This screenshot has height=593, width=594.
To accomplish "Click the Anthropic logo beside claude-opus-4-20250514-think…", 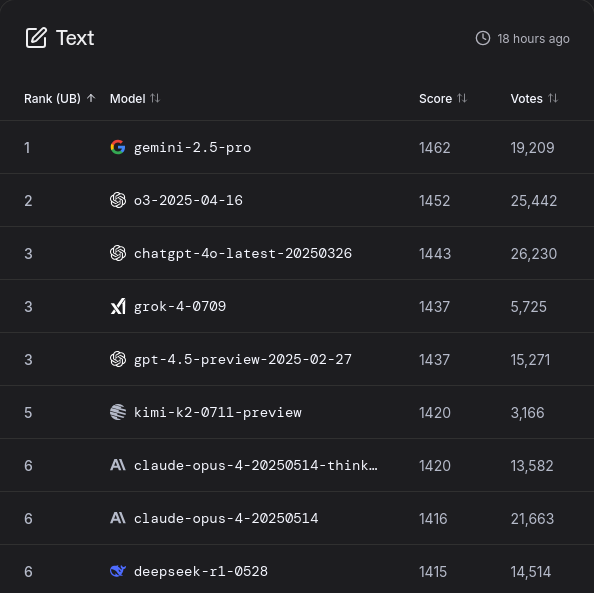I will coord(118,465).
